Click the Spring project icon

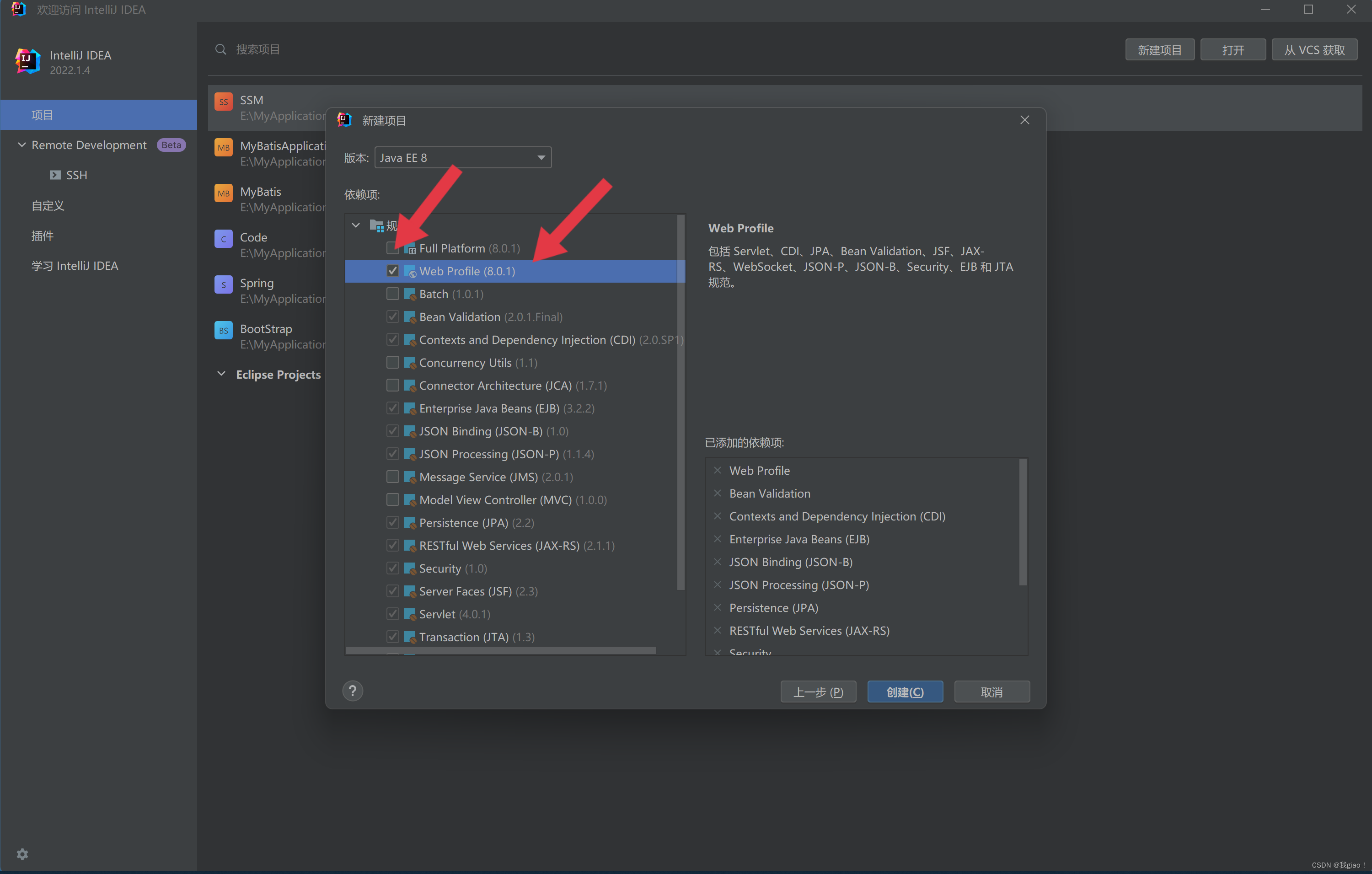pyautogui.click(x=223, y=285)
